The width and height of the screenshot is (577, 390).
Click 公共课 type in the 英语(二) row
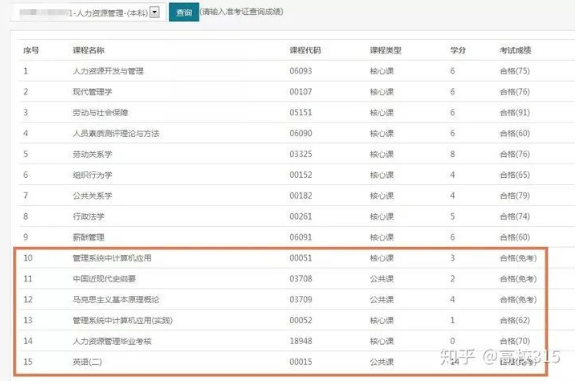coord(382,362)
